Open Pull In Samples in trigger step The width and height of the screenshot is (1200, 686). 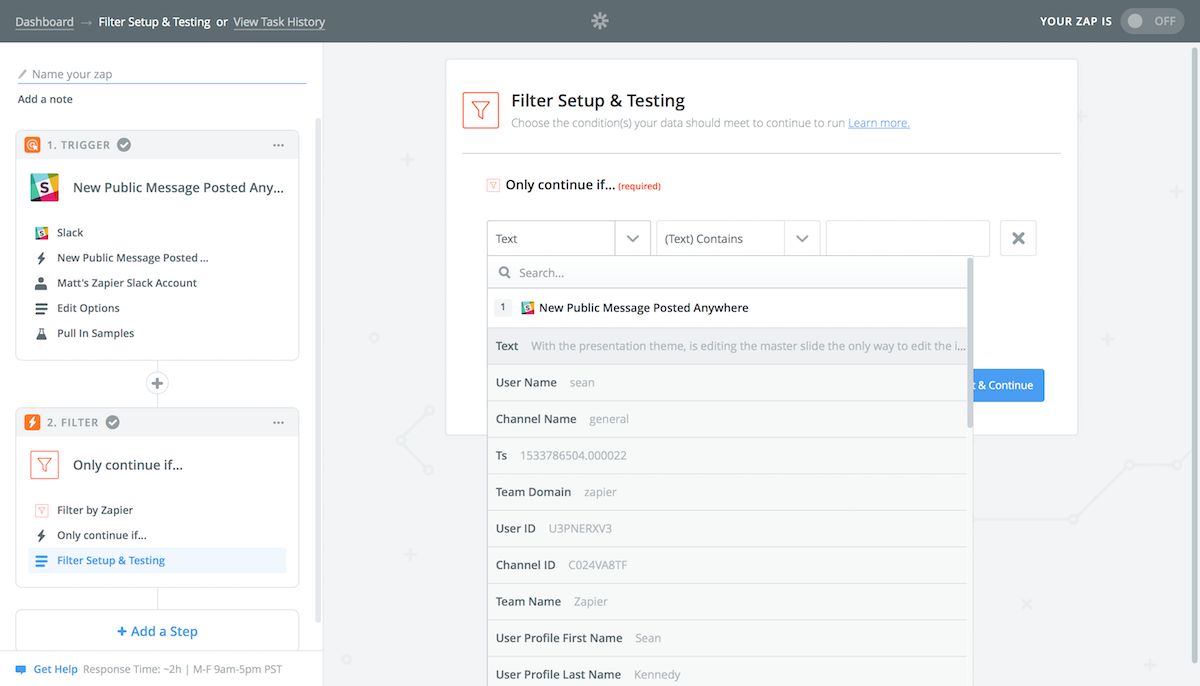pyautogui.click(x=95, y=333)
